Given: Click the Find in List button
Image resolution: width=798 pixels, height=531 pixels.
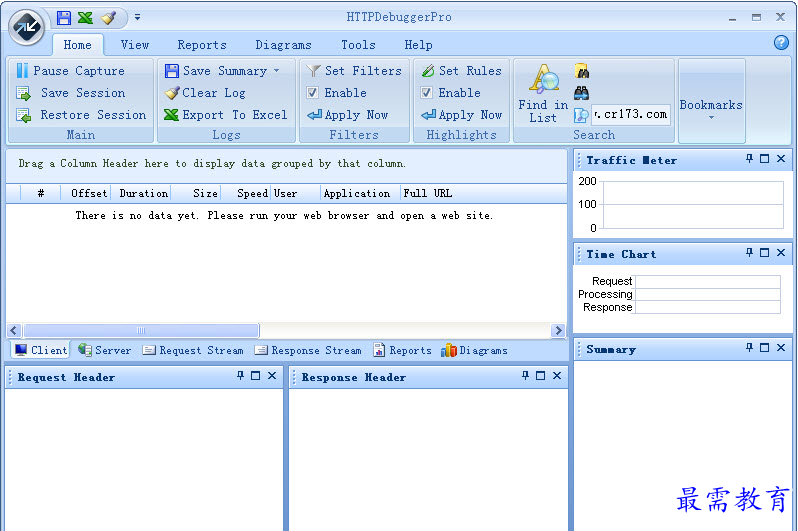Looking at the screenshot, I should (x=543, y=94).
